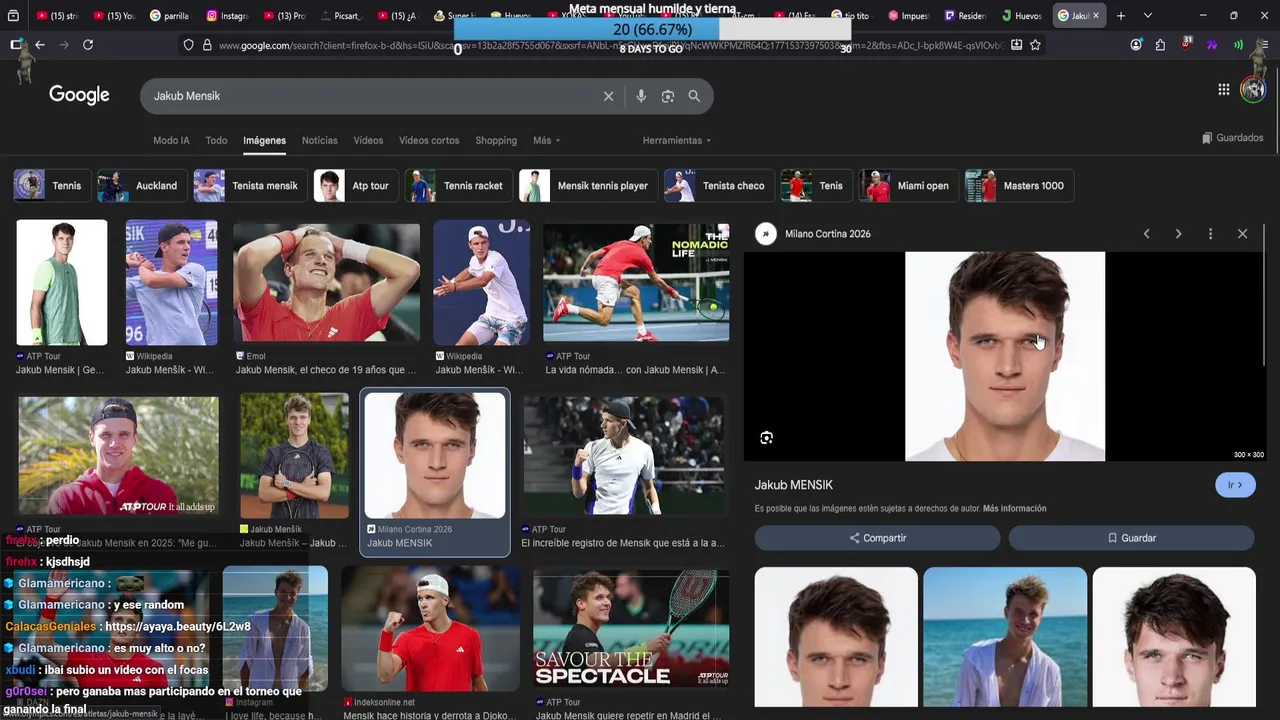Click the search magnifier button

(694, 96)
